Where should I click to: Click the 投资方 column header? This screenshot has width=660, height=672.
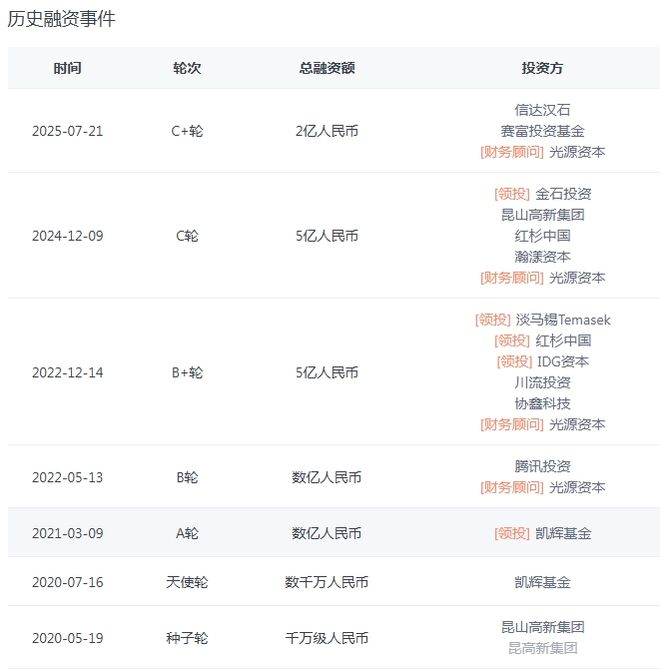pyautogui.click(x=542, y=68)
